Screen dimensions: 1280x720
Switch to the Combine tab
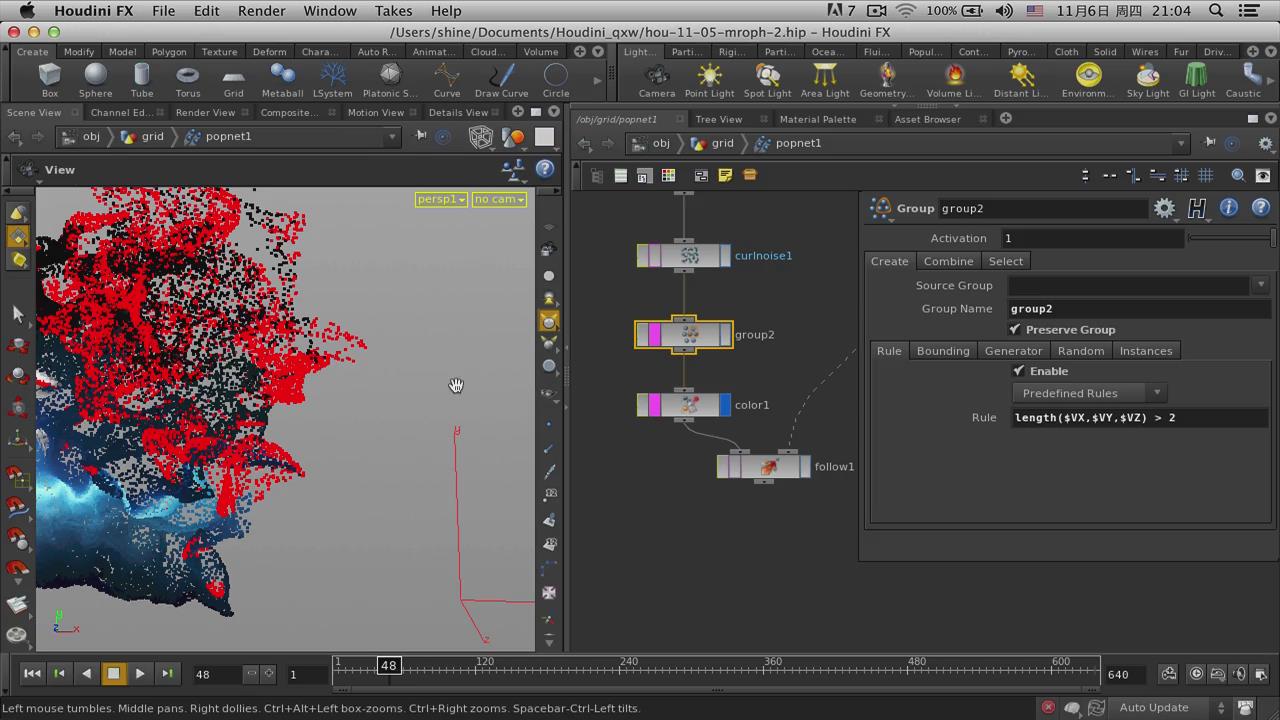coord(948,261)
